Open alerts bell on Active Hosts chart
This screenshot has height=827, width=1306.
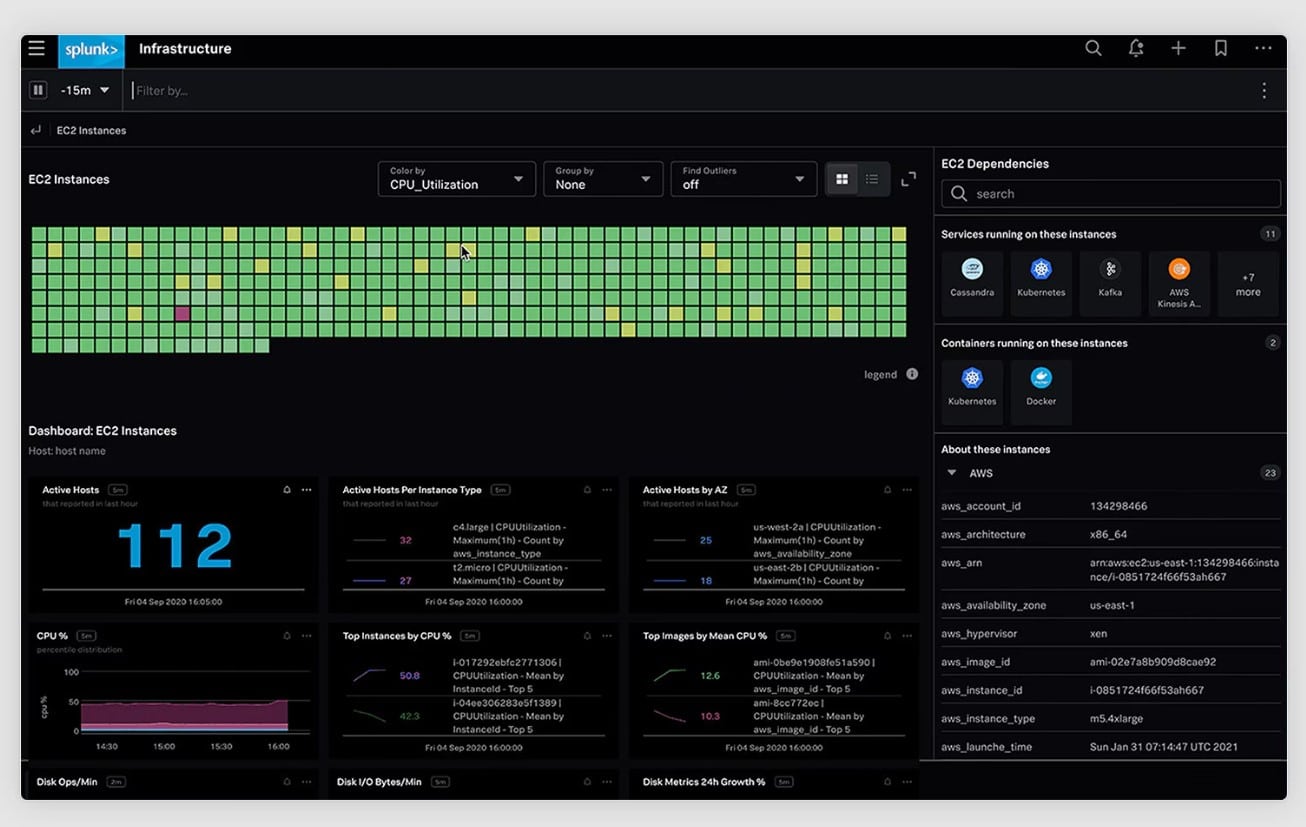pos(287,490)
